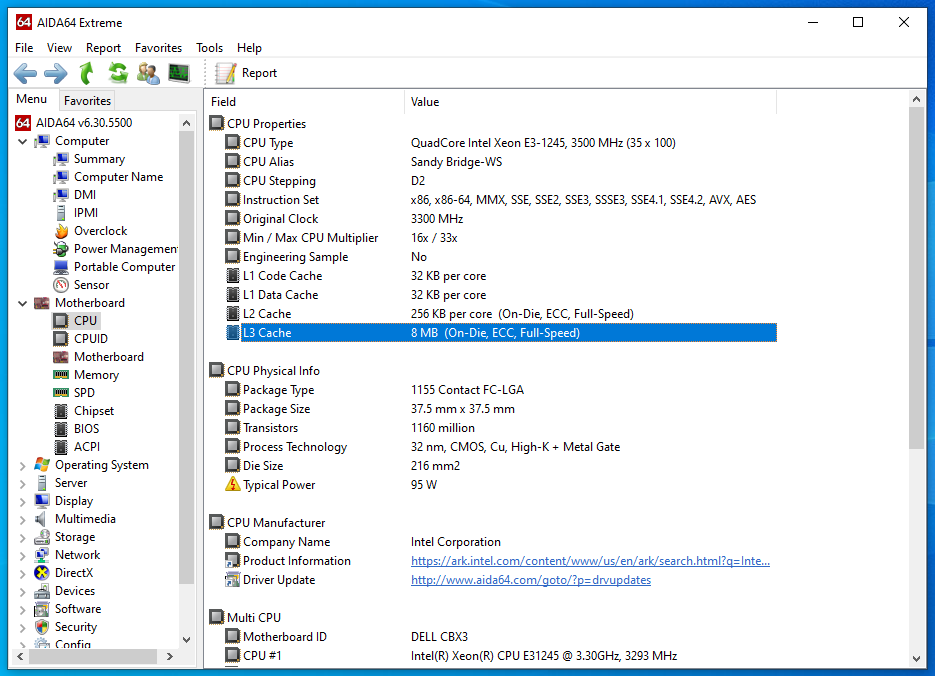Open the Intel ARK product information link

pos(590,561)
